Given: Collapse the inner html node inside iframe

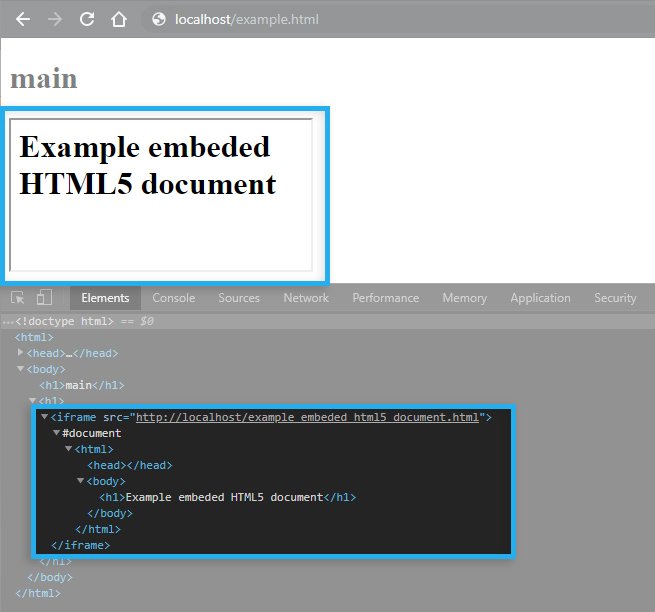Looking at the screenshot, I should click(x=69, y=449).
